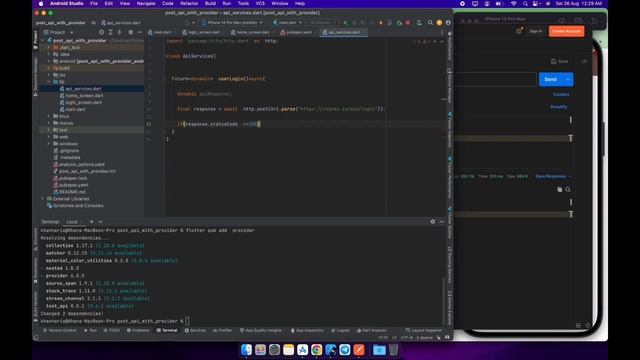The width and height of the screenshot is (640, 360).
Task: Click the Project panel collapse all icon
Action: point(120,32)
